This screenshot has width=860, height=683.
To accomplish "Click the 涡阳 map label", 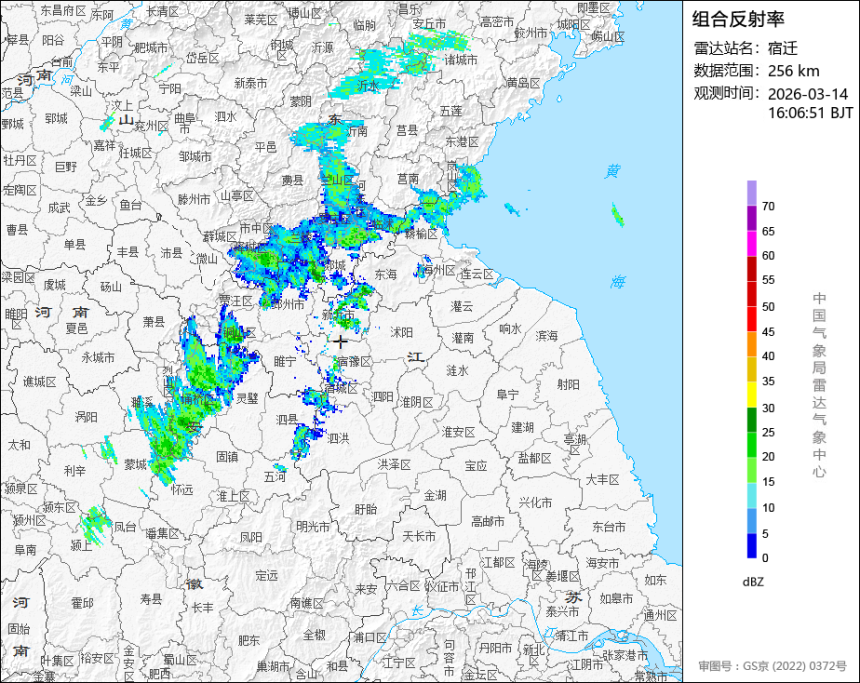I will tap(86, 416).
